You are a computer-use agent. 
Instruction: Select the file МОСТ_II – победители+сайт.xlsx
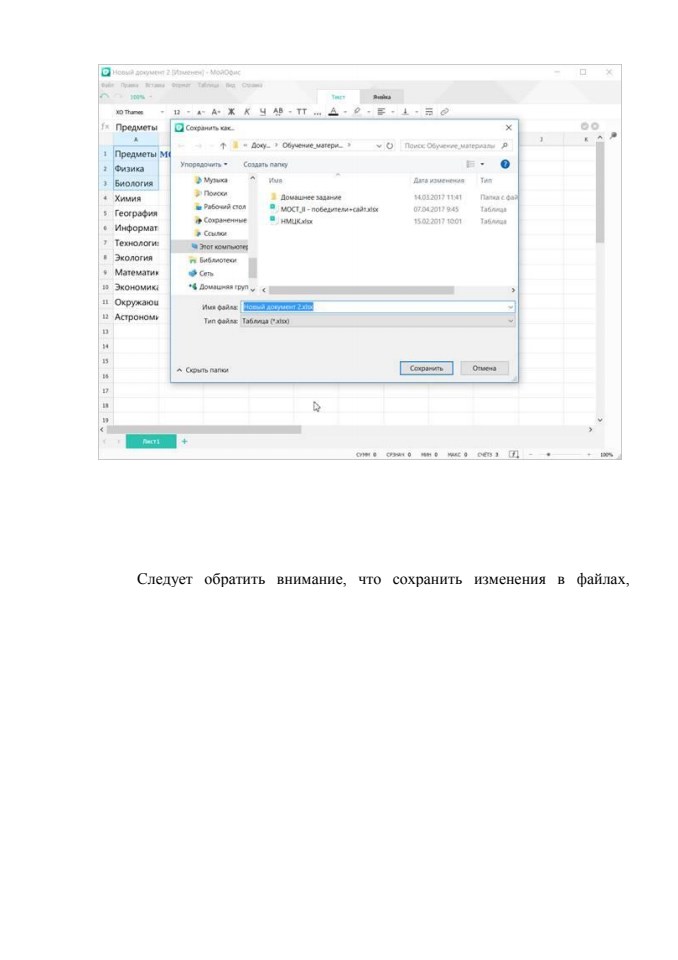click(x=329, y=209)
